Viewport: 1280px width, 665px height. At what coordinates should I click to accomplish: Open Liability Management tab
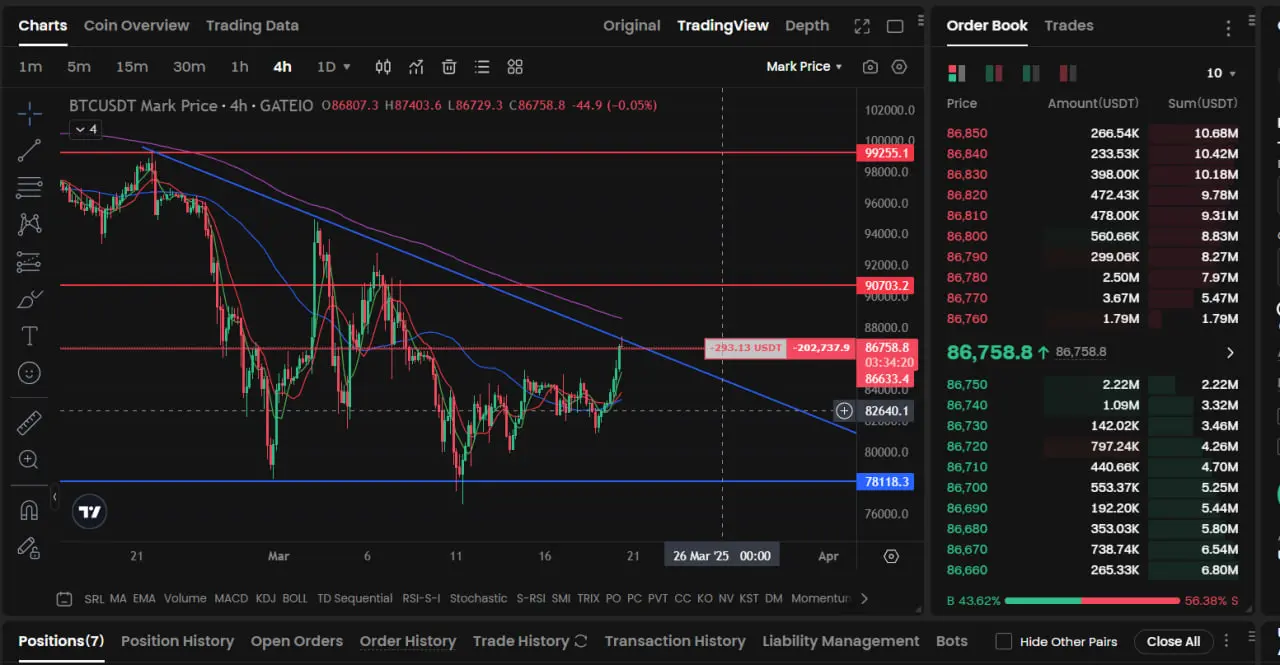(840, 641)
